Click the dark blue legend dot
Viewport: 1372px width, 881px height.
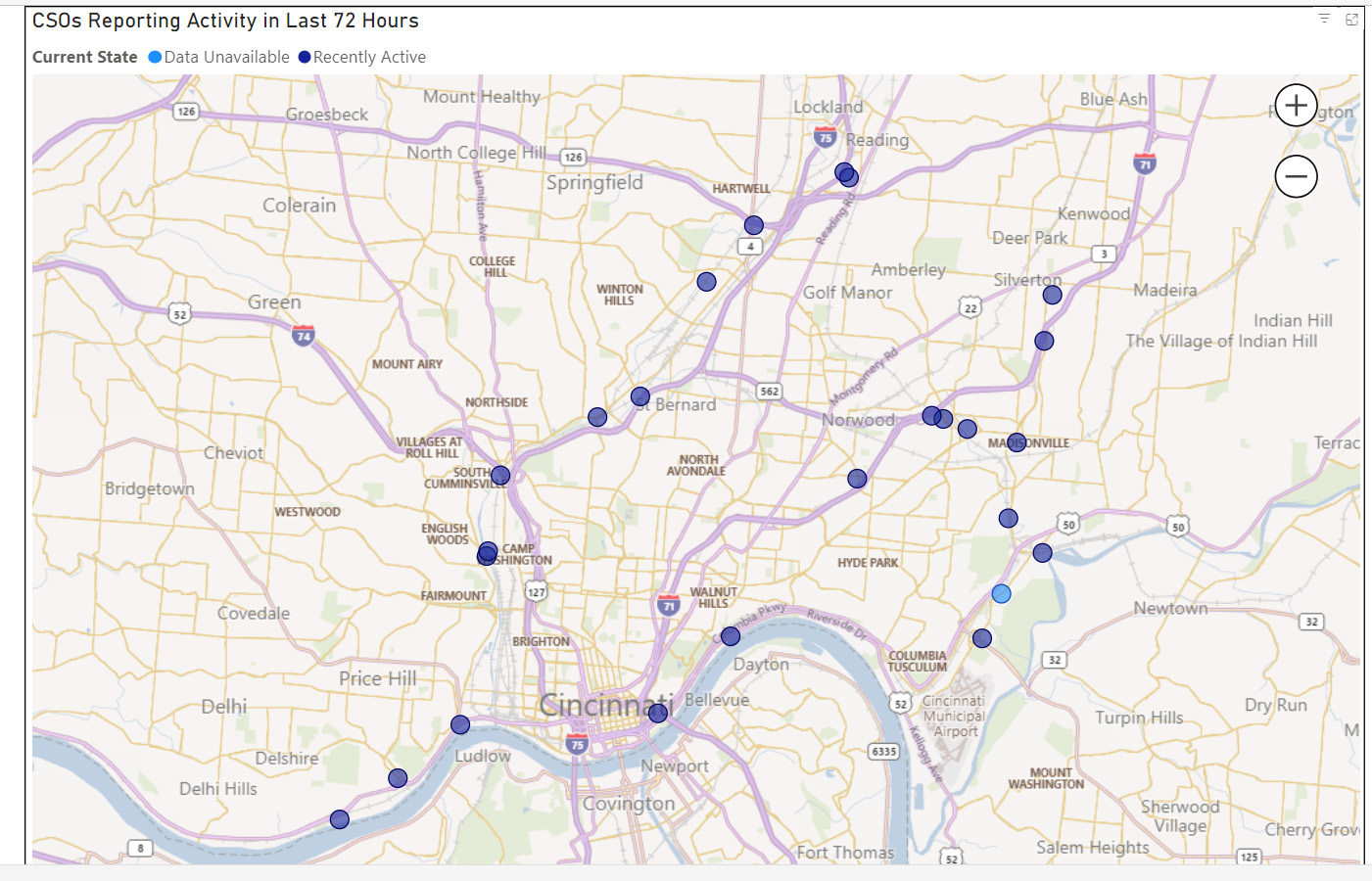click(305, 57)
